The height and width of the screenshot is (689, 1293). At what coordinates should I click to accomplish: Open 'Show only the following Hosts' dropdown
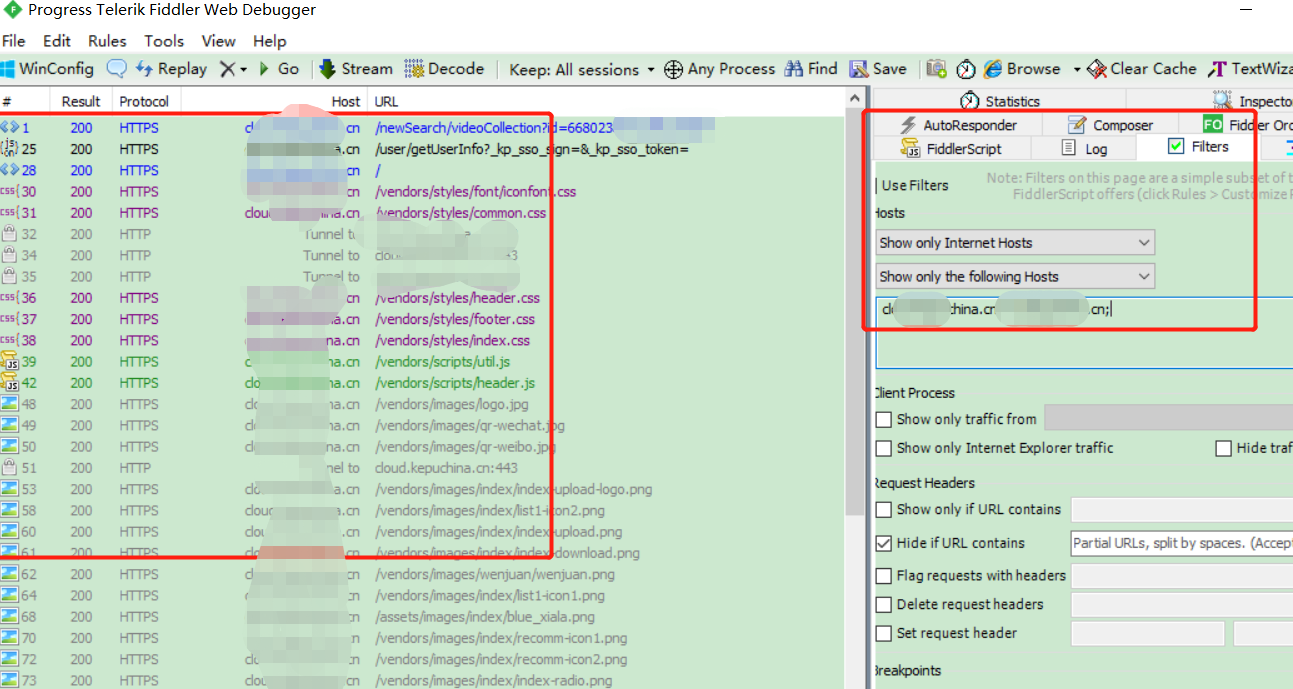coord(1015,276)
